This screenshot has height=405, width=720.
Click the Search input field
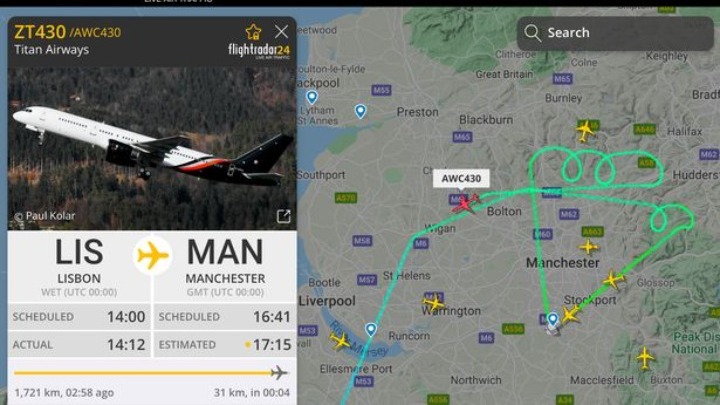(x=615, y=33)
